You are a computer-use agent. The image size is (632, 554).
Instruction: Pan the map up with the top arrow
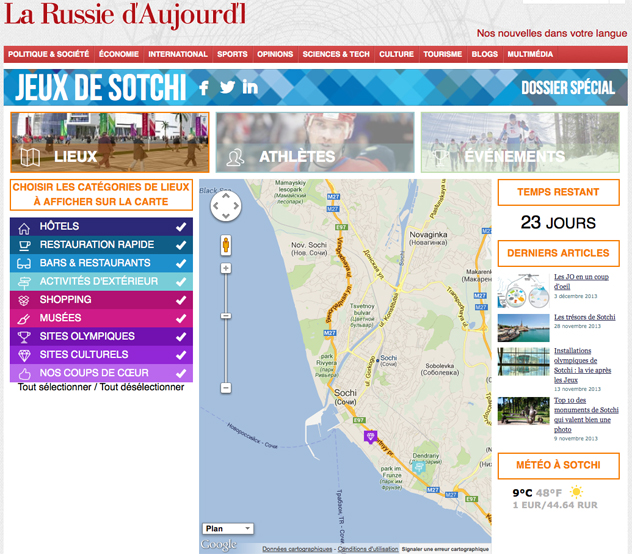click(x=226, y=196)
